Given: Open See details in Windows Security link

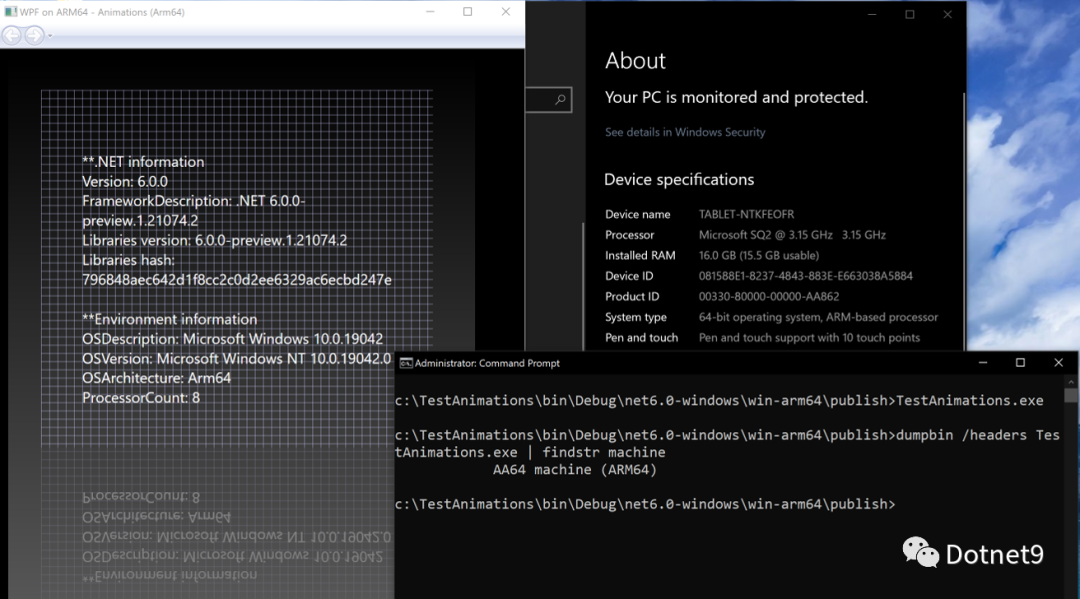Looking at the screenshot, I should click(x=685, y=132).
